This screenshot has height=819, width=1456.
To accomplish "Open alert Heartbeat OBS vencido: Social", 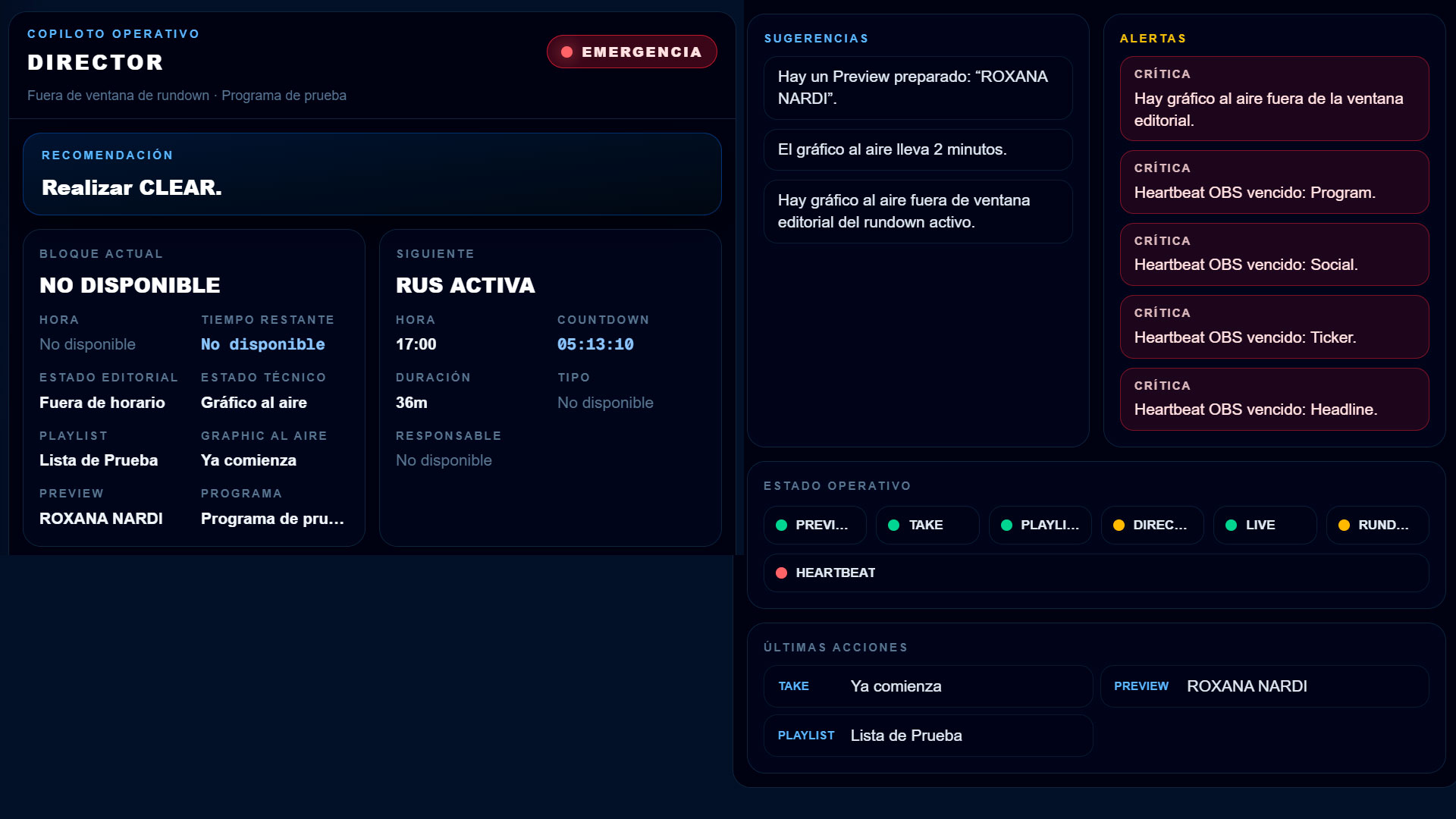I will (1275, 254).
